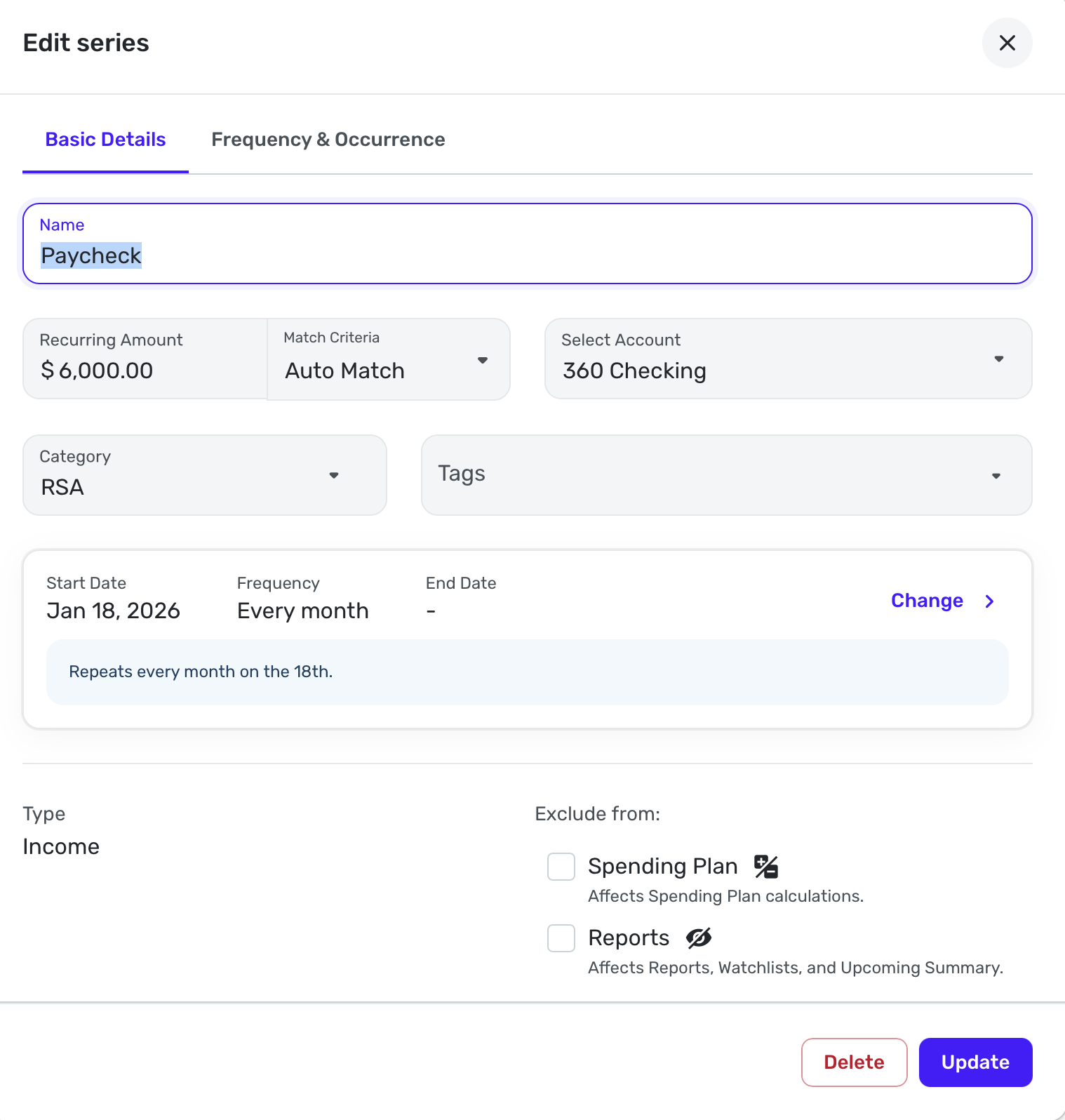Image resolution: width=1065 pixels, height=1120 pixels.
Task: Click the Category caret icon
Action: (334, 475)
